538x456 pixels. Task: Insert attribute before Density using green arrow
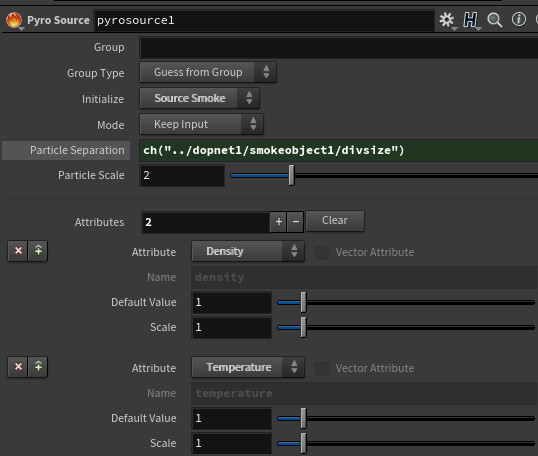click(38, 251)
